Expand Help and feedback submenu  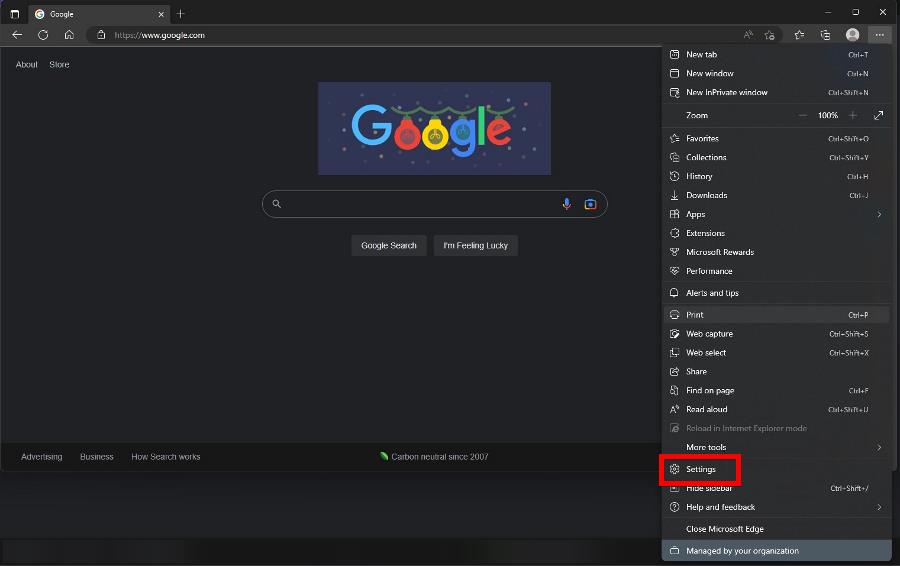click(x=777, y=507)
